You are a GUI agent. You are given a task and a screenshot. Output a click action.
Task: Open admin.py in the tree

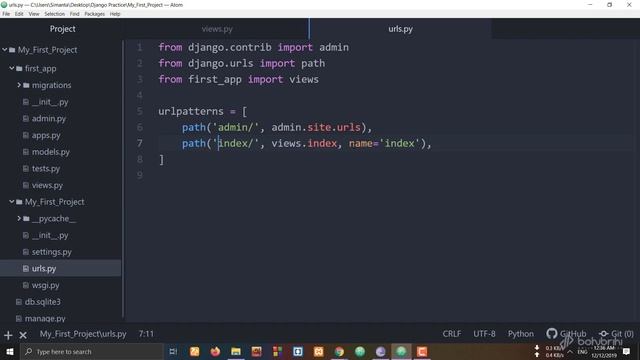[49, 118]
